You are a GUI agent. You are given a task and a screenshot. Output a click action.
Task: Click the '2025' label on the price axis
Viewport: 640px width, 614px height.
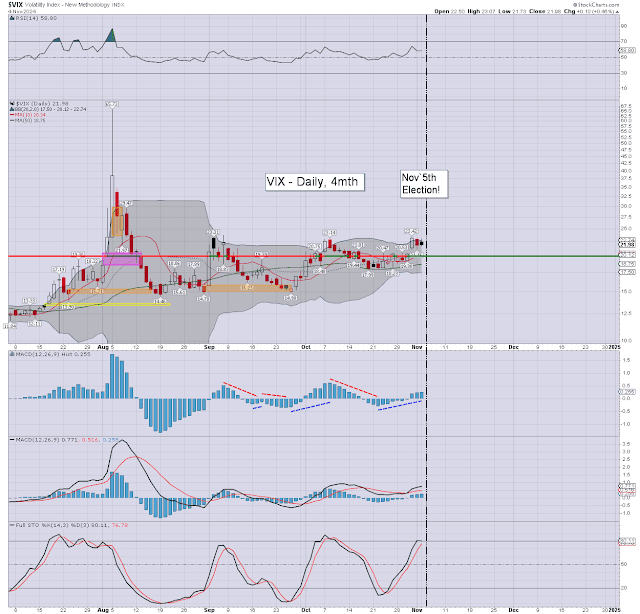614,347
